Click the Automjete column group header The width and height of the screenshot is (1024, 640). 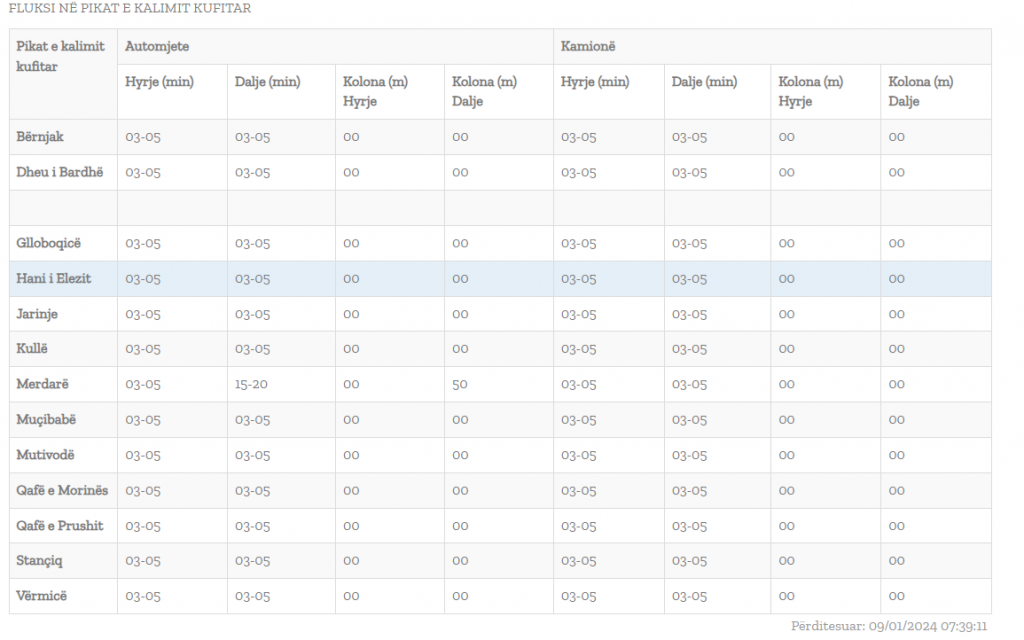click(x=157, y=46)
